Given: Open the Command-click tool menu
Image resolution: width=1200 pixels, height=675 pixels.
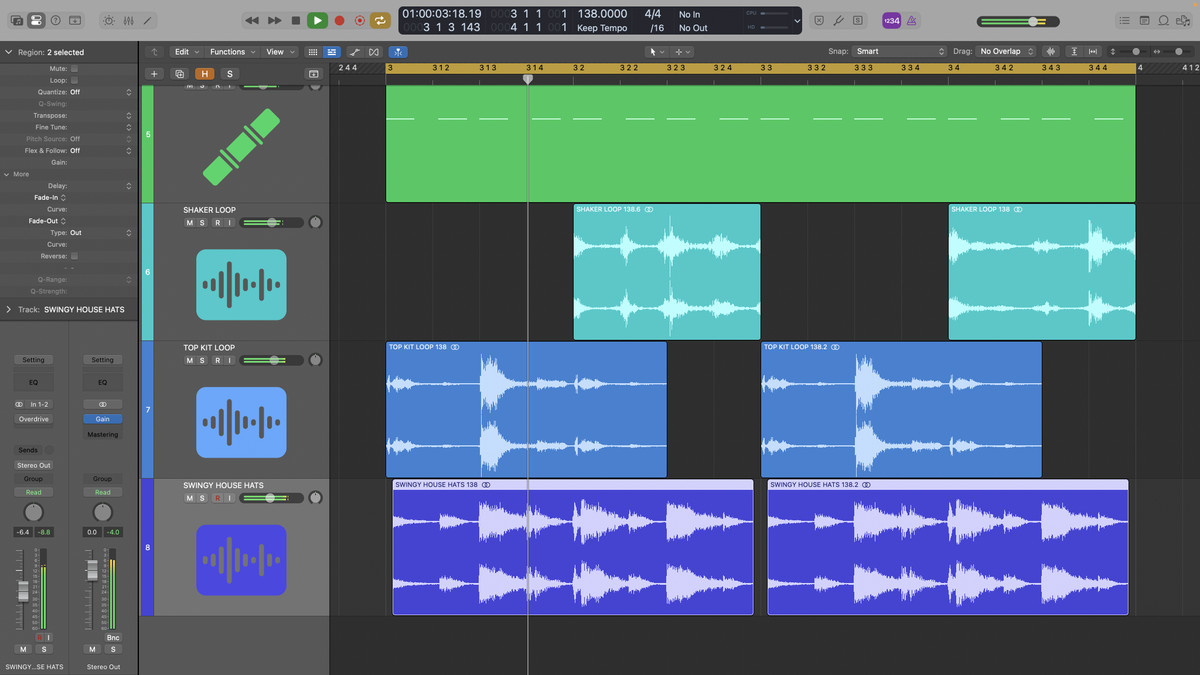Looking at the screenshot, I should [681, 52].
